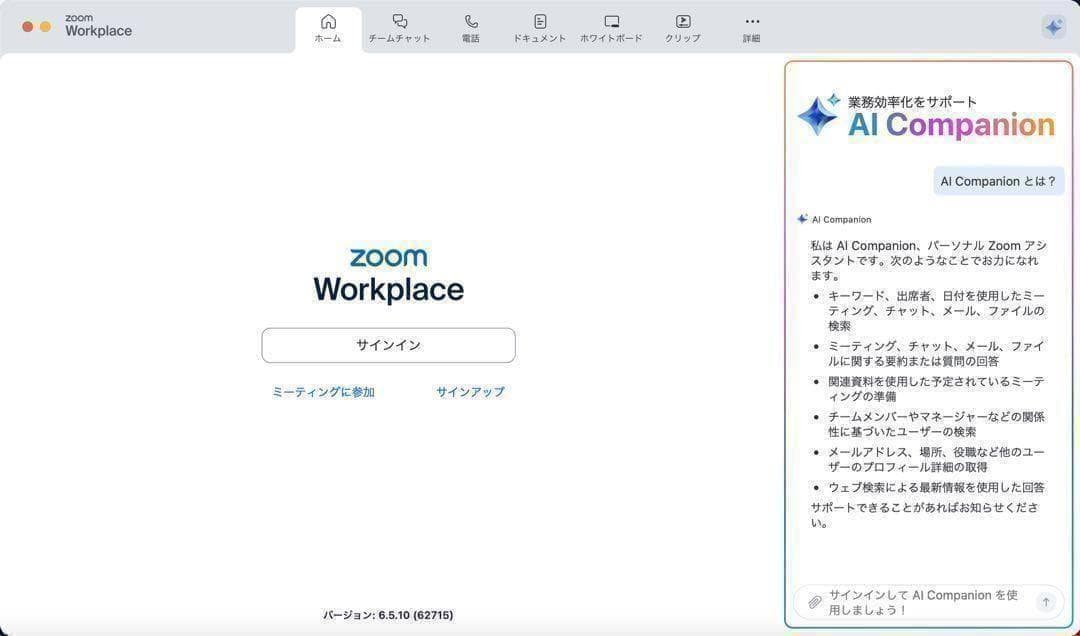Click the サインイン button

388,344
